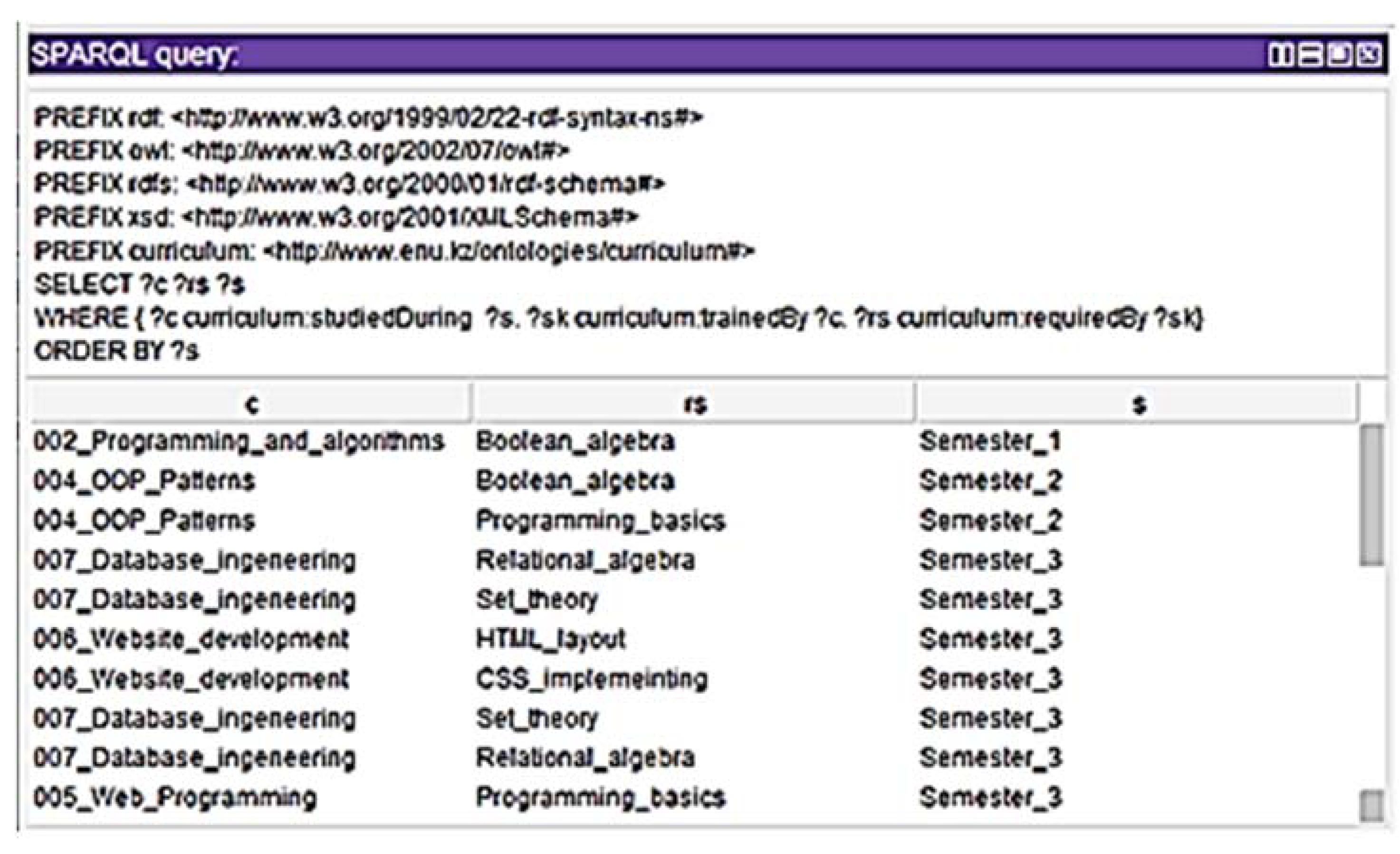Viewport: 1400px width, 854px height.
Task: Click the ORDER BY ?s query line
Action: (117, 351)
